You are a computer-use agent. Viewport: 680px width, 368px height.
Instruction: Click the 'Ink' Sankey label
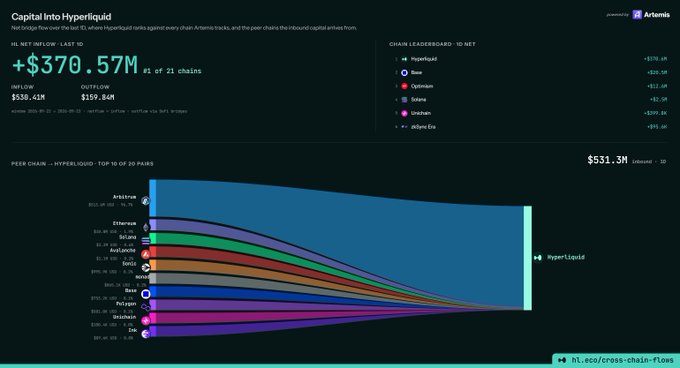click(133, 330)
